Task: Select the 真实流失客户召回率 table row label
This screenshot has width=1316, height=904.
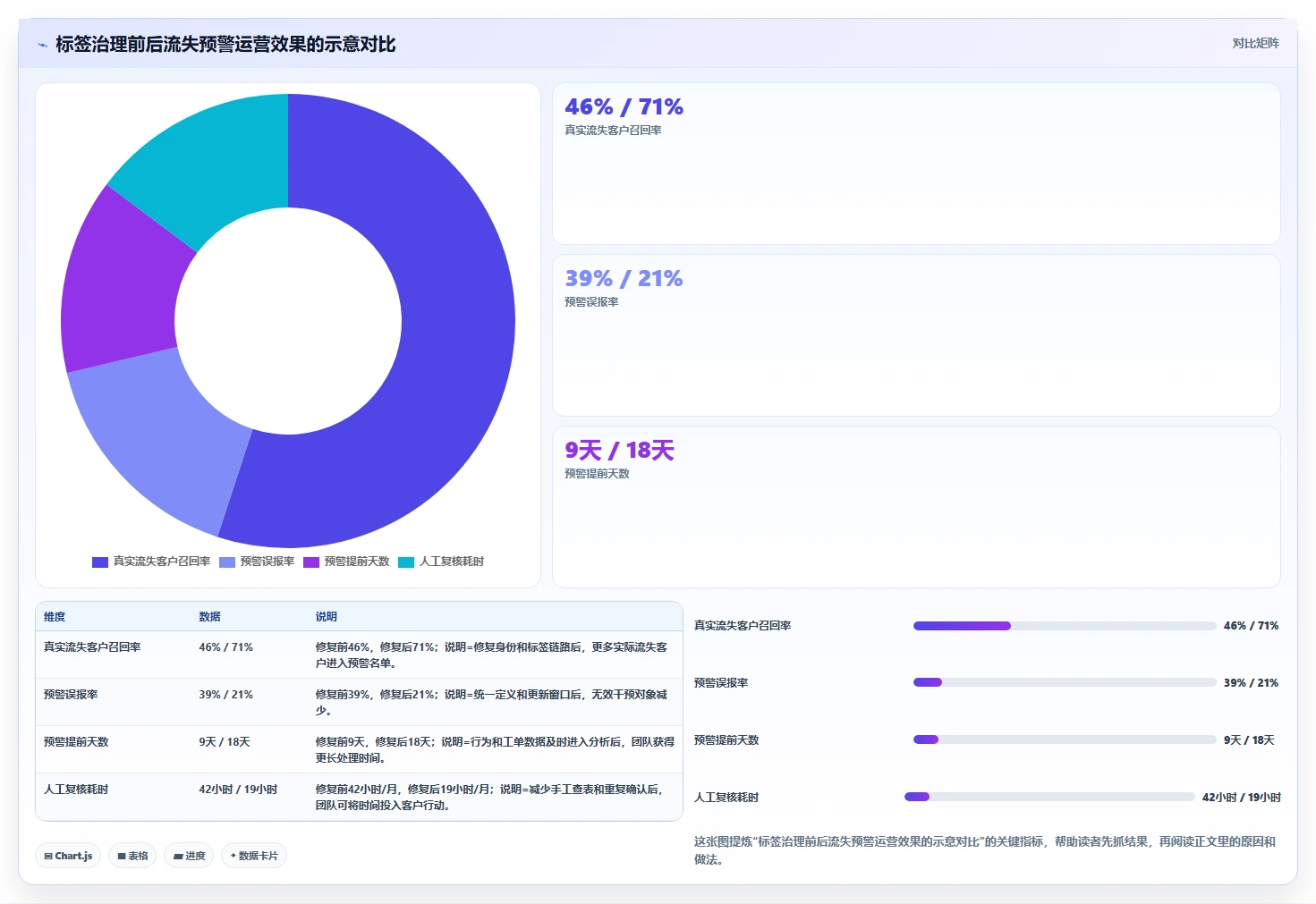Action: pyautogui.click(x=92, y=647)
